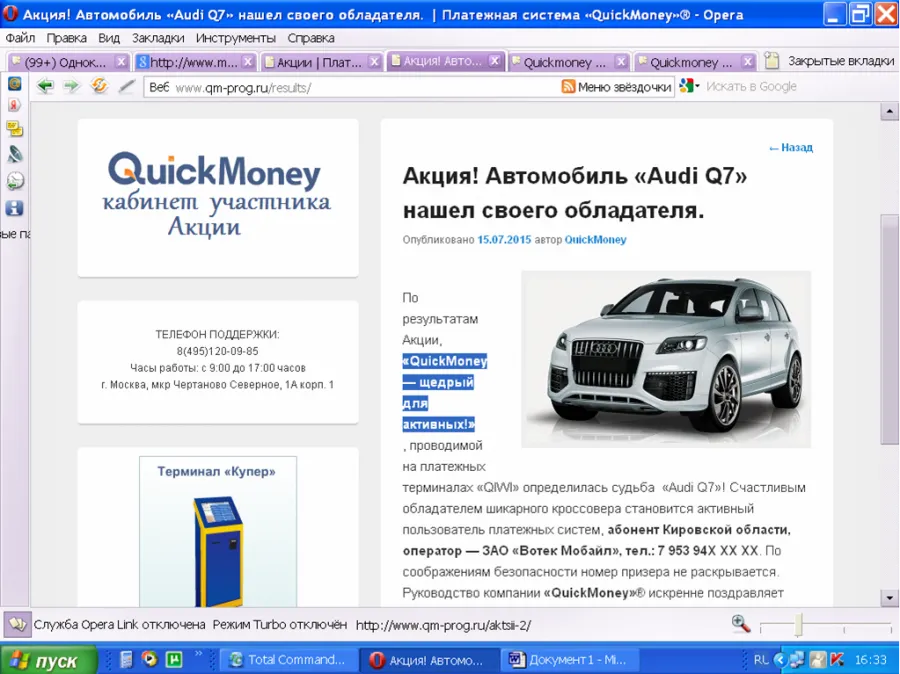The height and width of the screenshot is (674, 900).
Task: Open the top blue-square panel icon in the sidebar
Action: 14,83
